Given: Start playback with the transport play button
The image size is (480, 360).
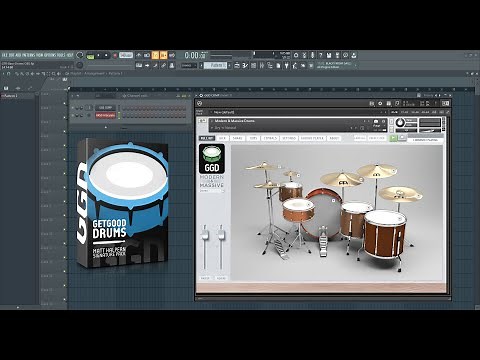Looking at the screenshot, I should [x=98, y=55].
